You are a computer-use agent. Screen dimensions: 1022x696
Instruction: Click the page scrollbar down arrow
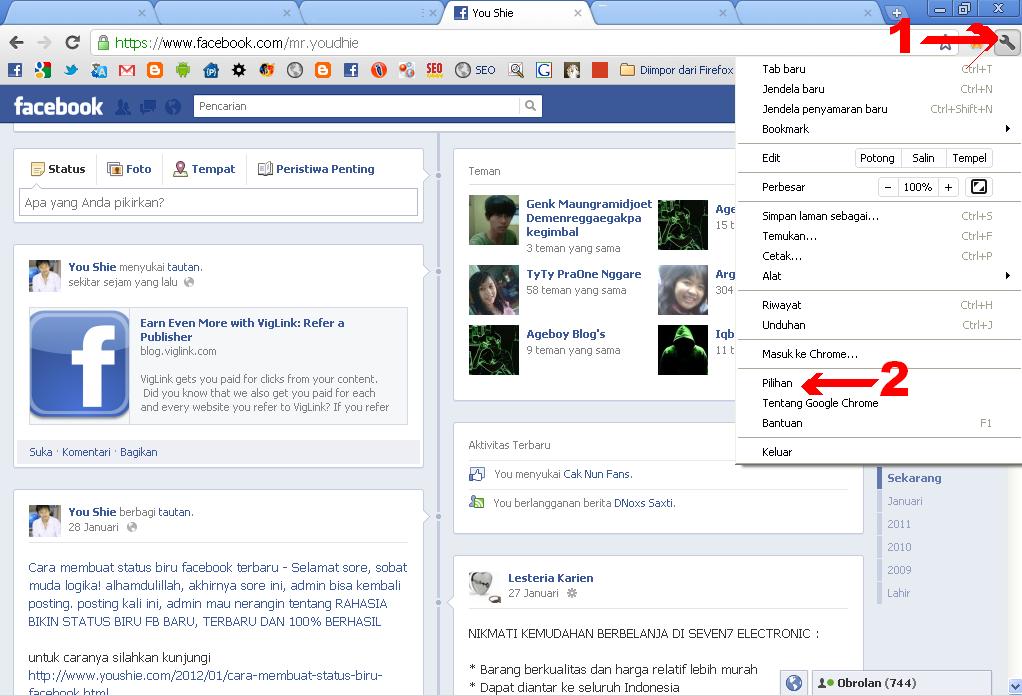1015,686
